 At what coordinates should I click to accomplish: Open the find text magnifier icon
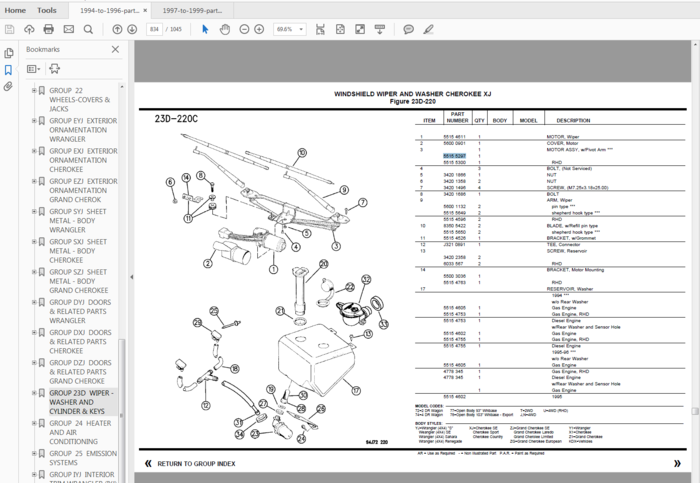click(x=88, y=29)
